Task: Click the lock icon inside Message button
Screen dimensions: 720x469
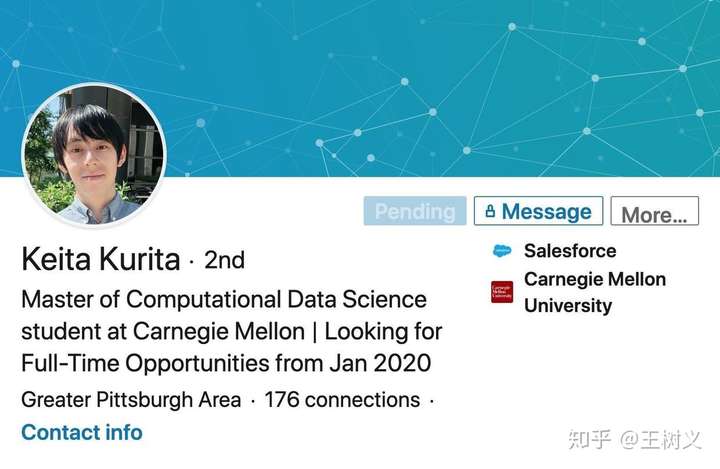Action: (490, 211)
